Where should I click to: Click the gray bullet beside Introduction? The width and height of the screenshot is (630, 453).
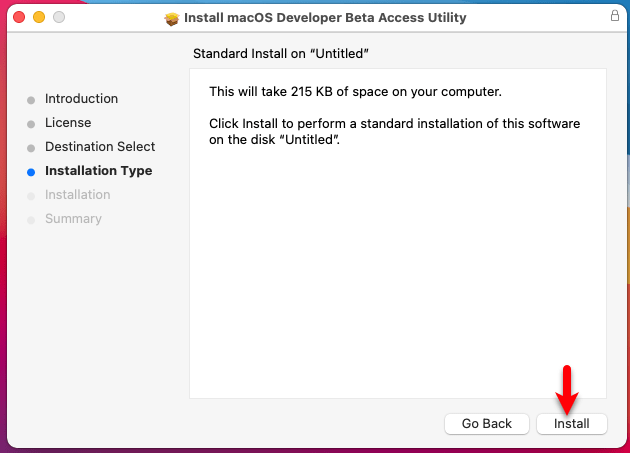[31, 100]
